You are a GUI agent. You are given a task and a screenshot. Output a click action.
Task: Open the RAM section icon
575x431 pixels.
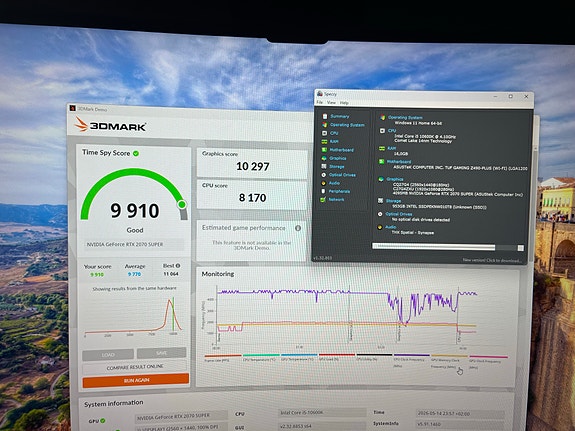click(325, 142)
